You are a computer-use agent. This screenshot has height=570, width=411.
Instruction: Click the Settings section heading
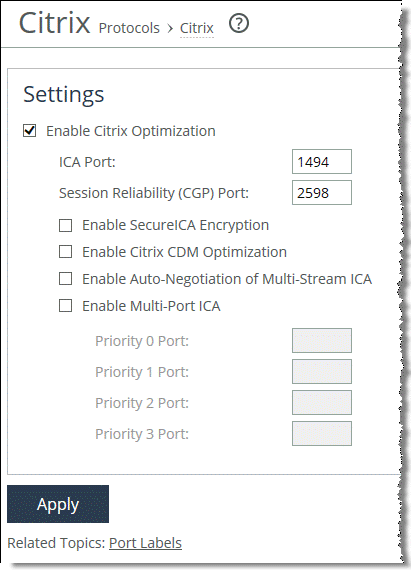click(x=64, y=95)
